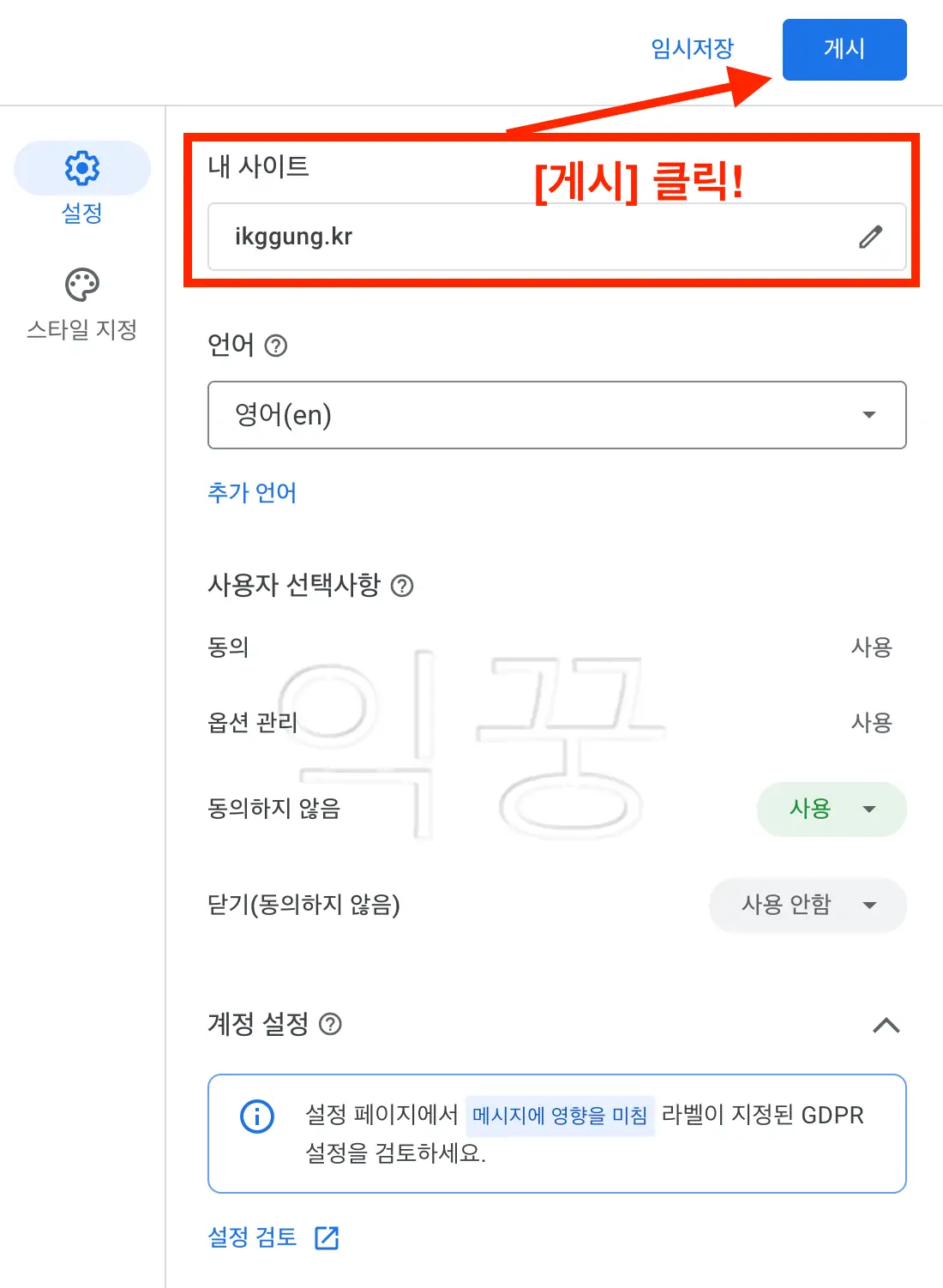Click the 메시지에 영향을 미침 label chip
The width and height of the screenshot is (943, 1288).
coord(561,1115)
